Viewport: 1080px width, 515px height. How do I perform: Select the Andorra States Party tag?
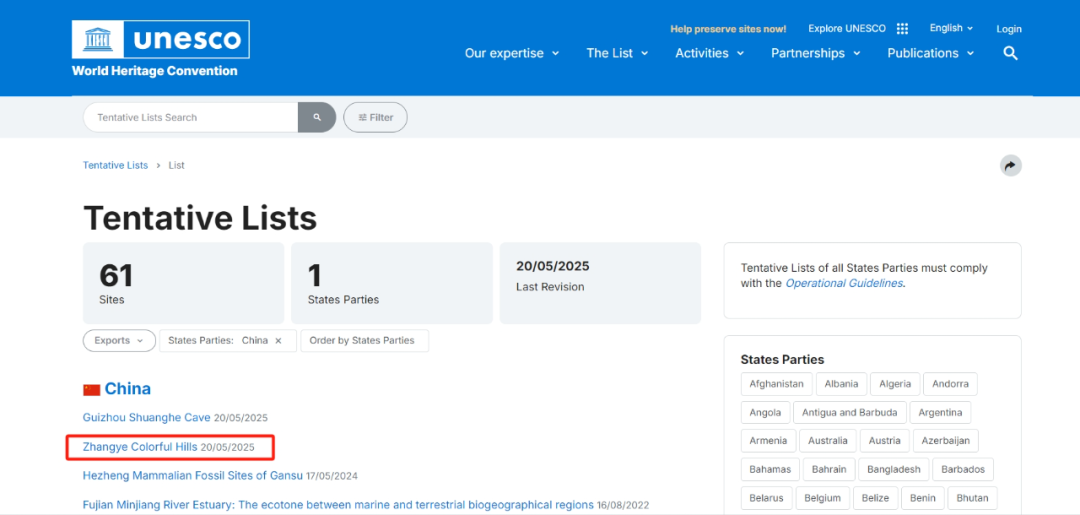pyautogui.click(x=951, y=384)
